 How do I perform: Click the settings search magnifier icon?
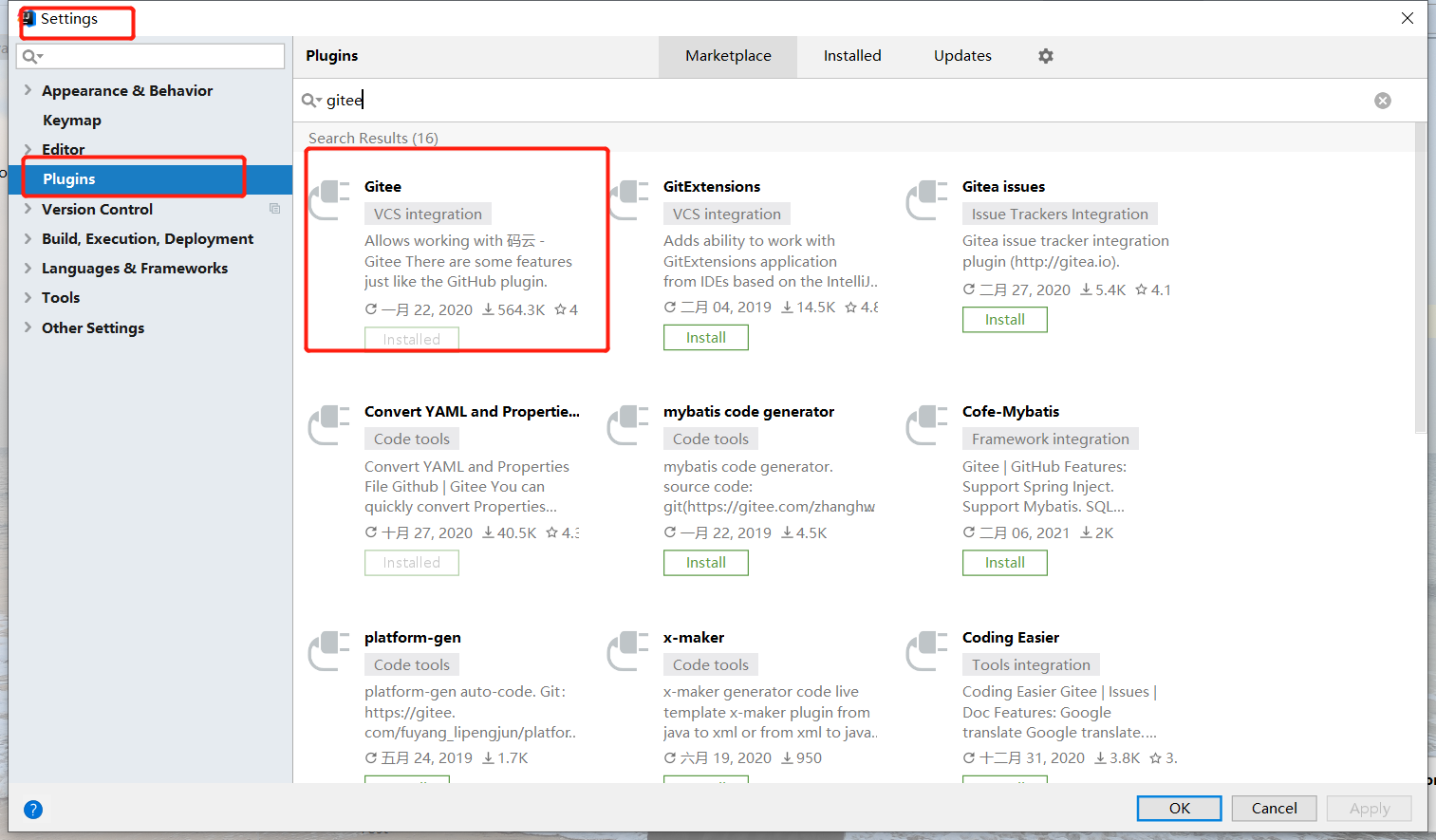coord(32,56)
